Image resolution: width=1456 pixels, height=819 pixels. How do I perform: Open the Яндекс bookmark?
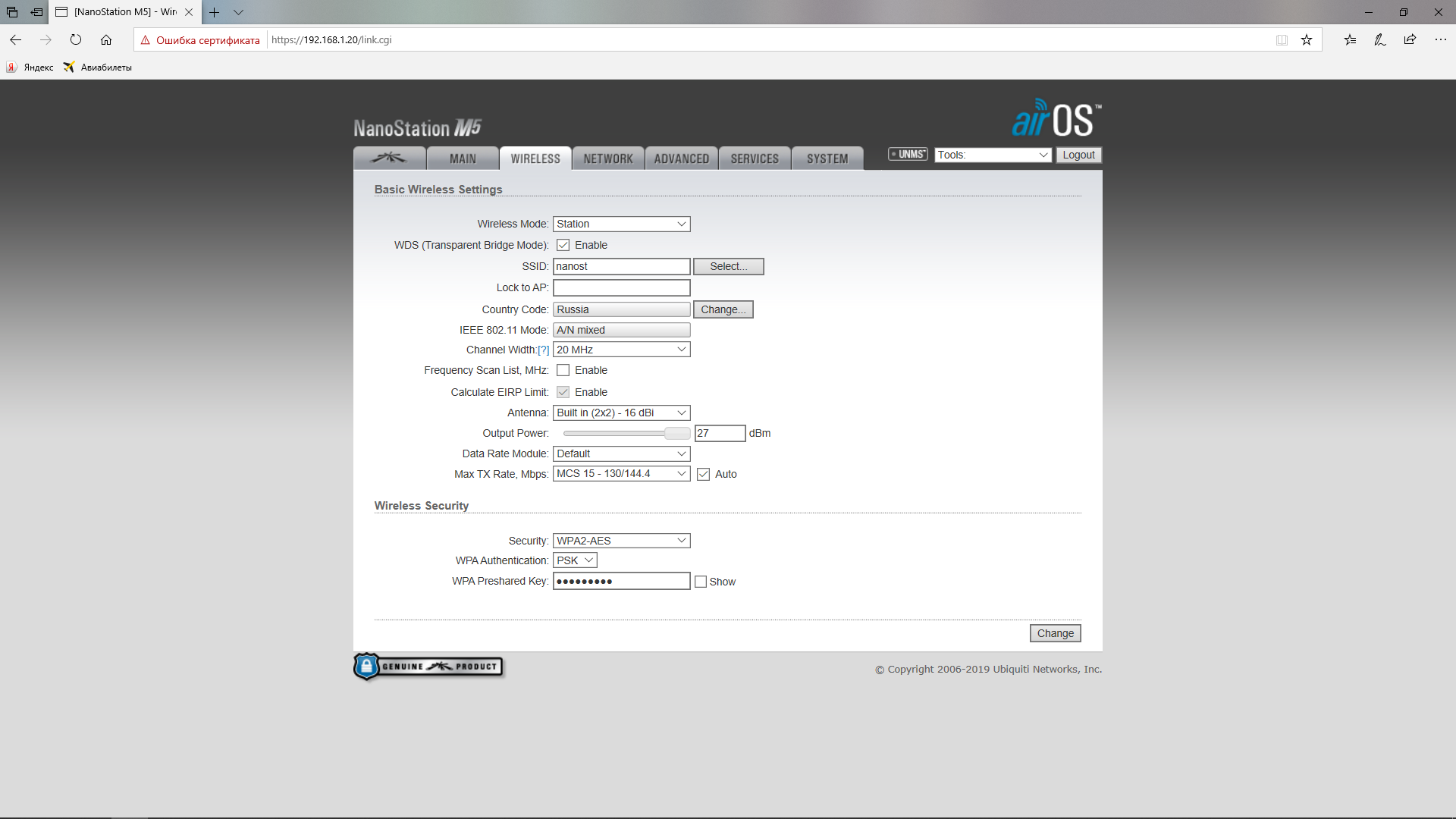(x=30, y=67)
